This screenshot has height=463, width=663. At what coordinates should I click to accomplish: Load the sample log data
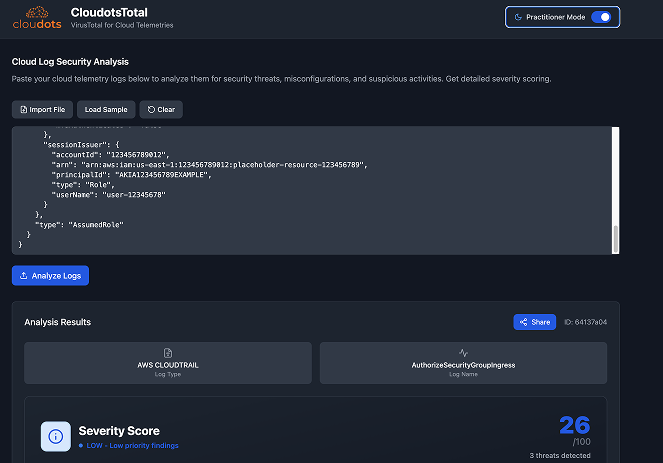click(x=105, y=109)
